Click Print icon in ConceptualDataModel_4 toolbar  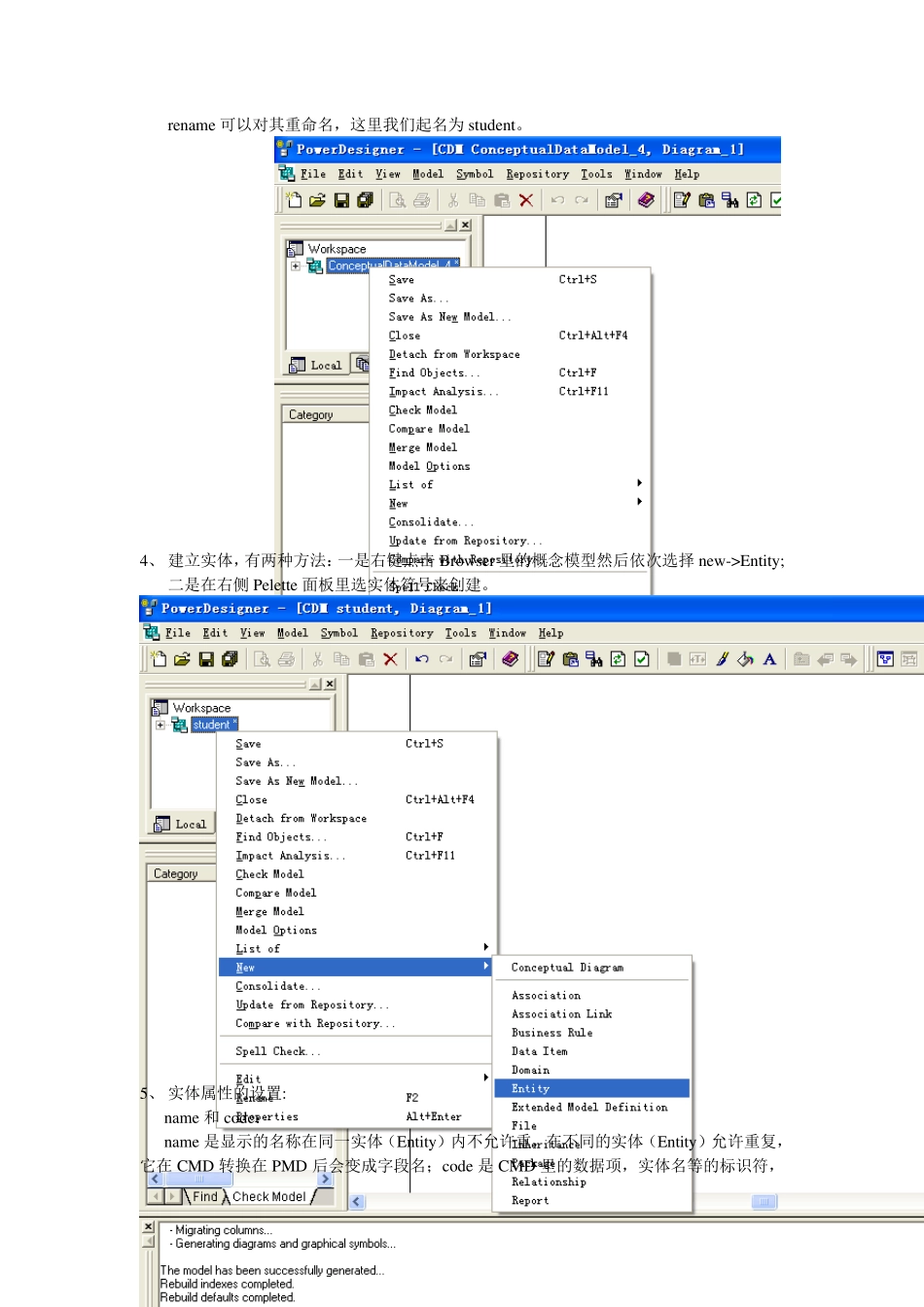421,200
